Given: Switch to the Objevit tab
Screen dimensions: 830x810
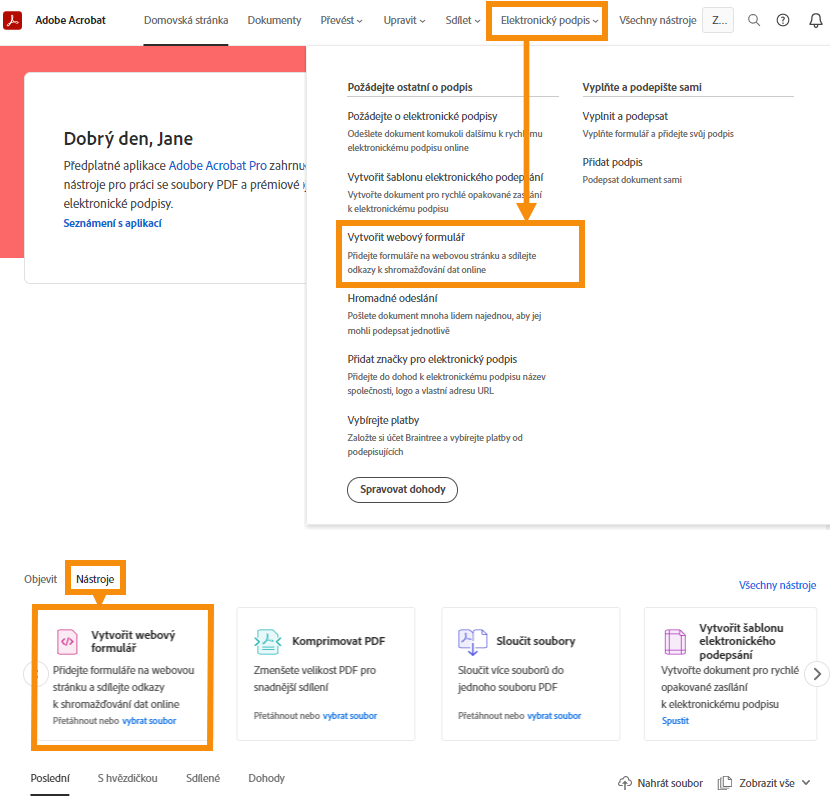Looking at the screenshot, I should 40,579.
